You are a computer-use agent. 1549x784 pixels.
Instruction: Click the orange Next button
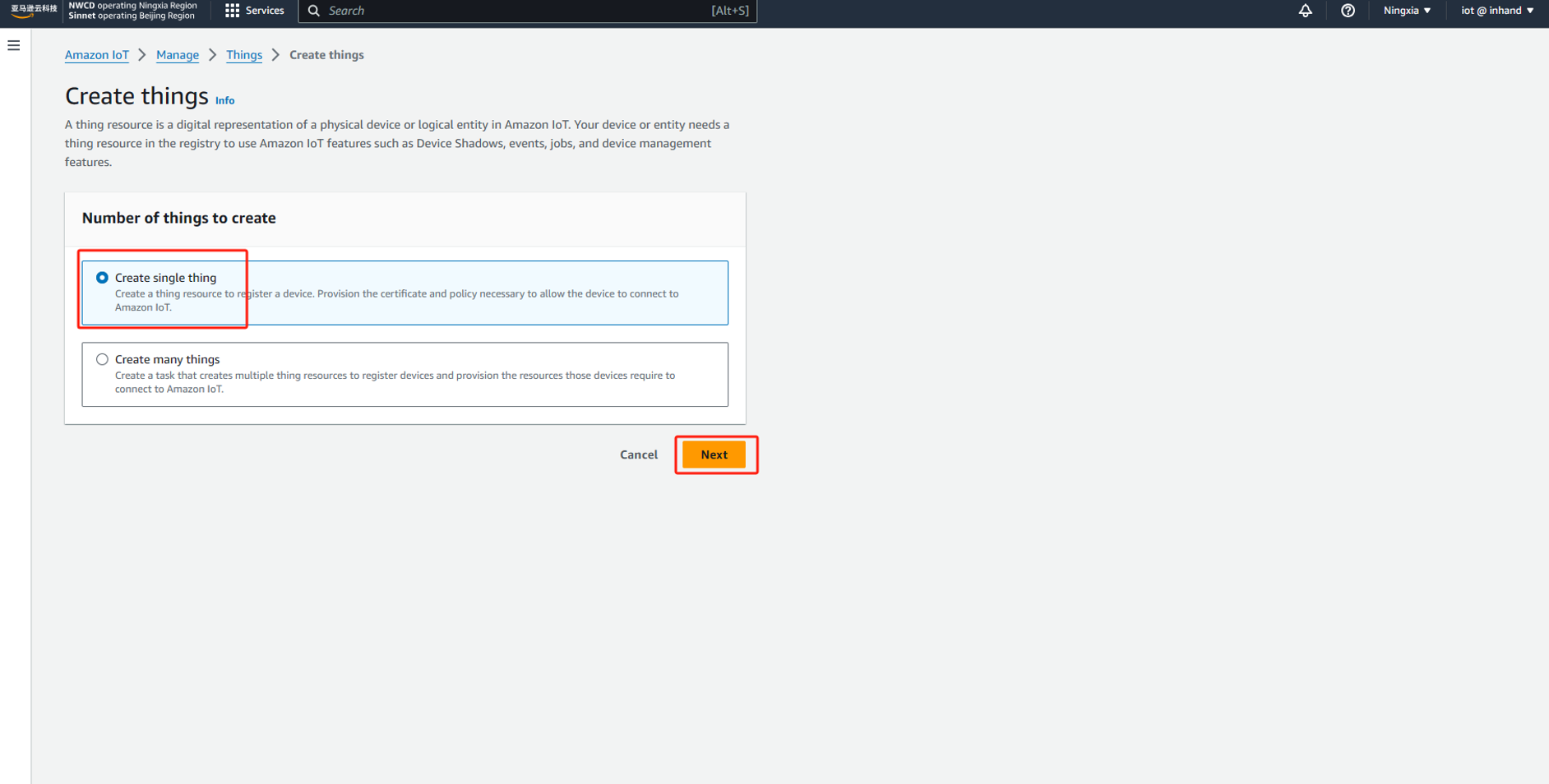point(714,454)
